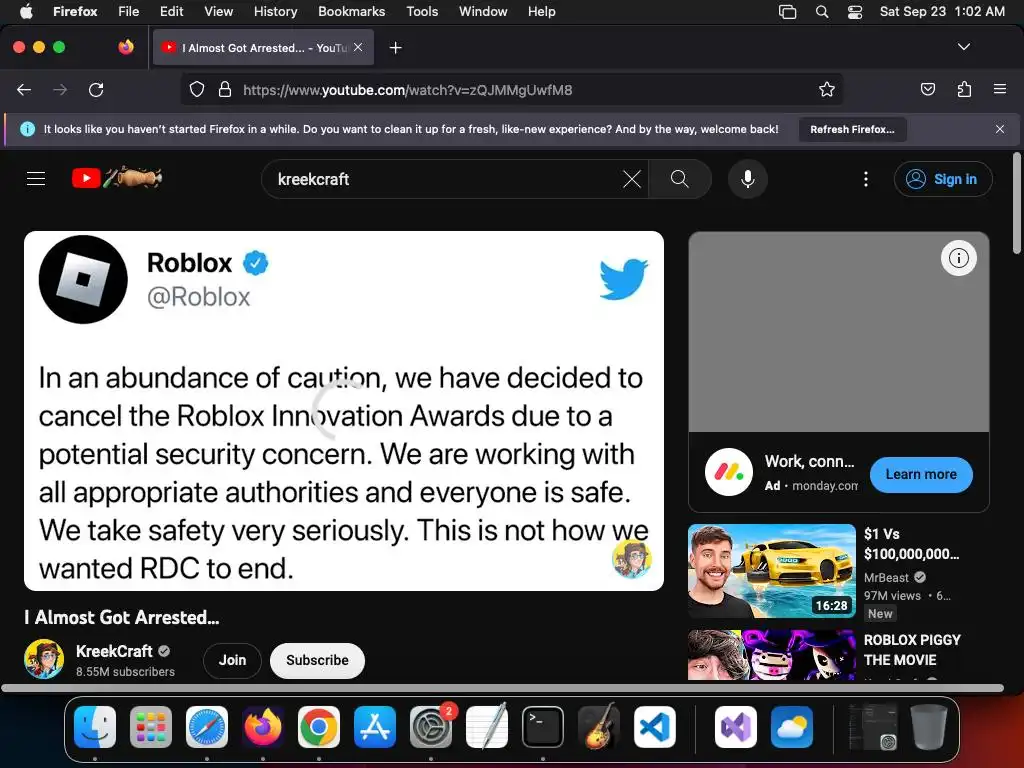
Task: Open the History menu
Action: point(275,12)
